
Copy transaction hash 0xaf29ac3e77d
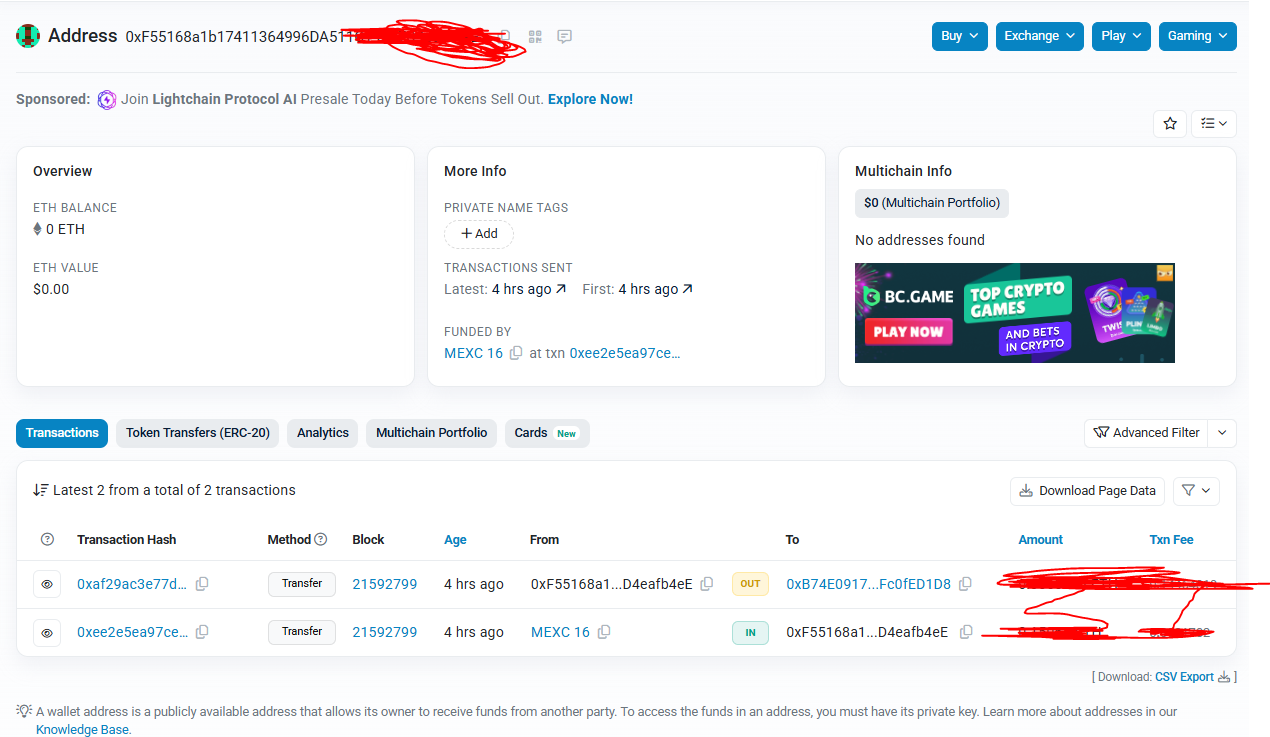pos(202,584)
